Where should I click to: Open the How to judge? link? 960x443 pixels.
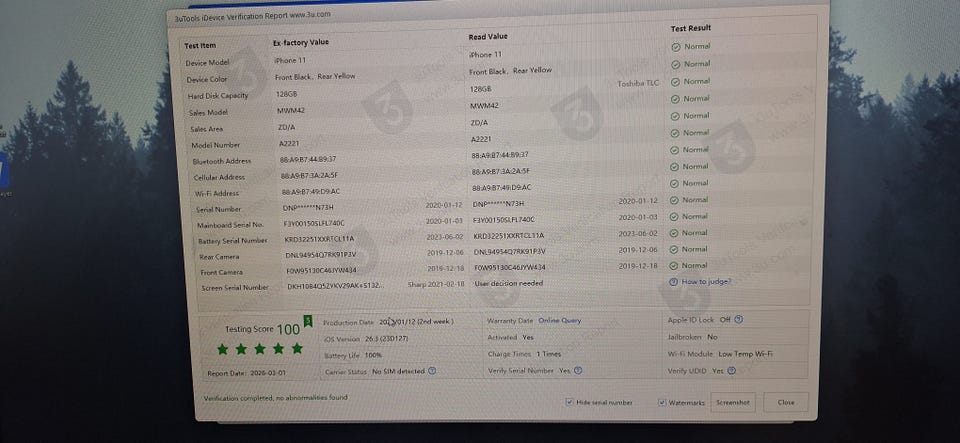click(x=706, y=282)
